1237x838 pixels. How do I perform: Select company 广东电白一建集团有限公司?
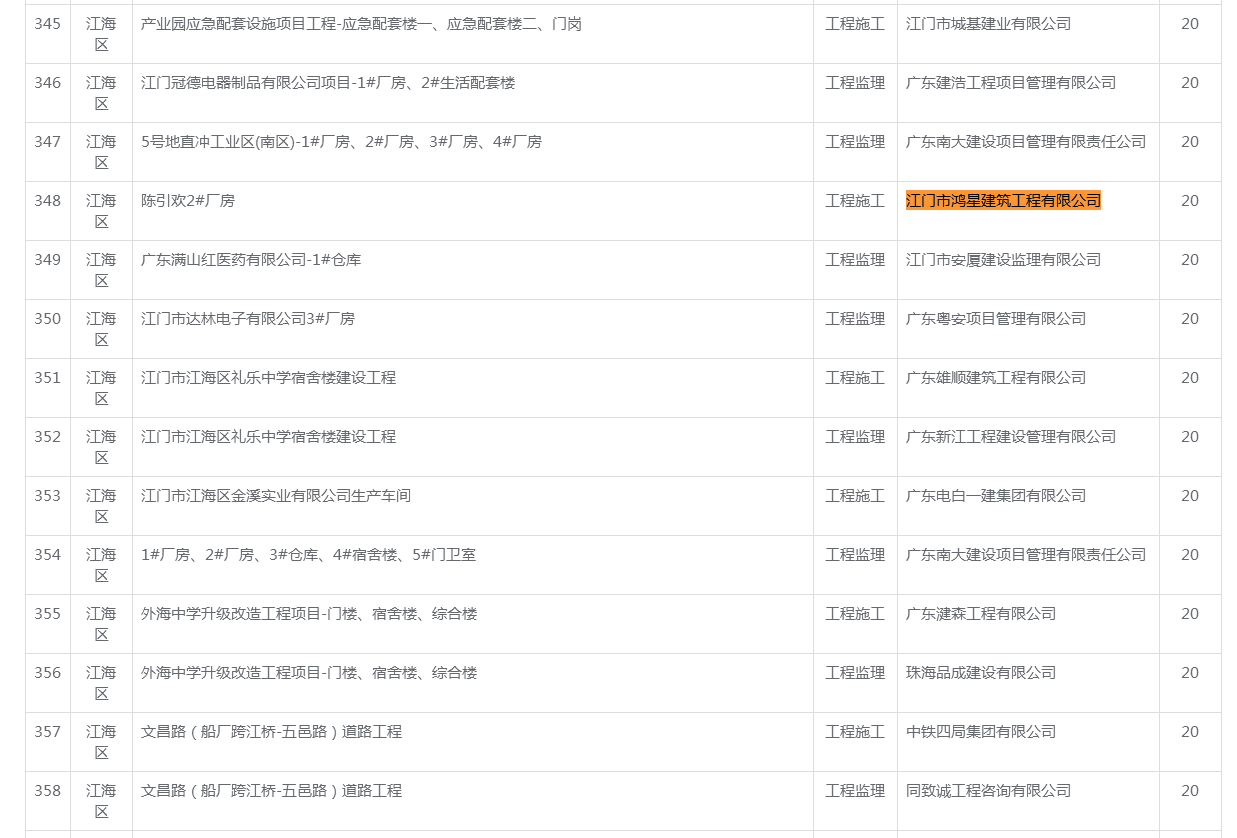pos(996,496)
